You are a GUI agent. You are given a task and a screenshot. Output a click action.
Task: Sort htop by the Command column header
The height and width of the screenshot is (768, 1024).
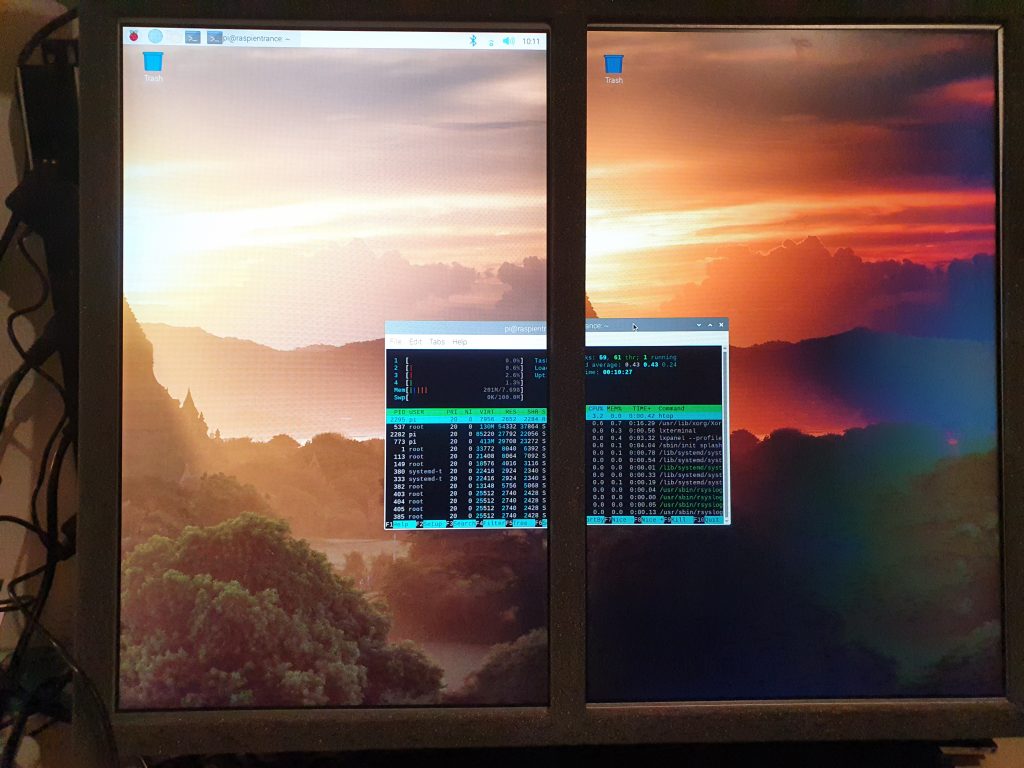coord(671,409)
